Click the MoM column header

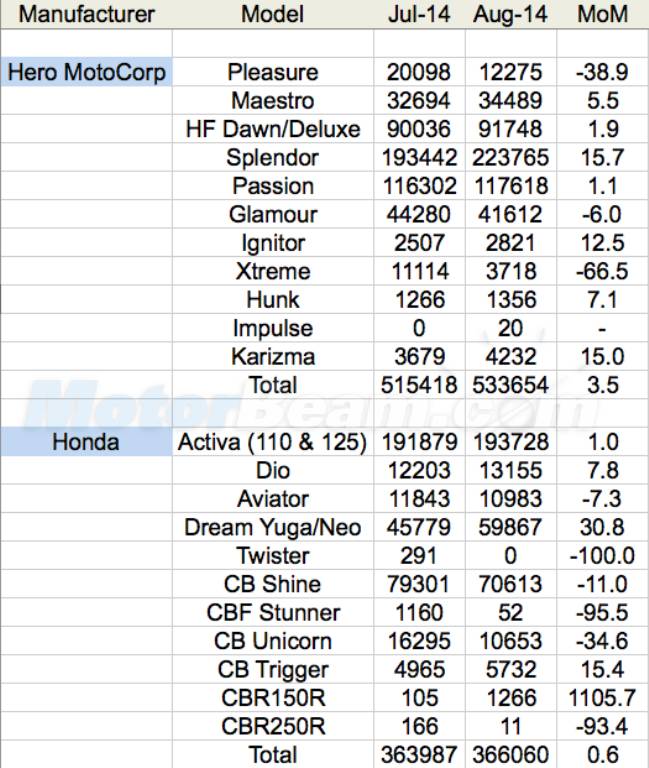click(x=603, y=15)
